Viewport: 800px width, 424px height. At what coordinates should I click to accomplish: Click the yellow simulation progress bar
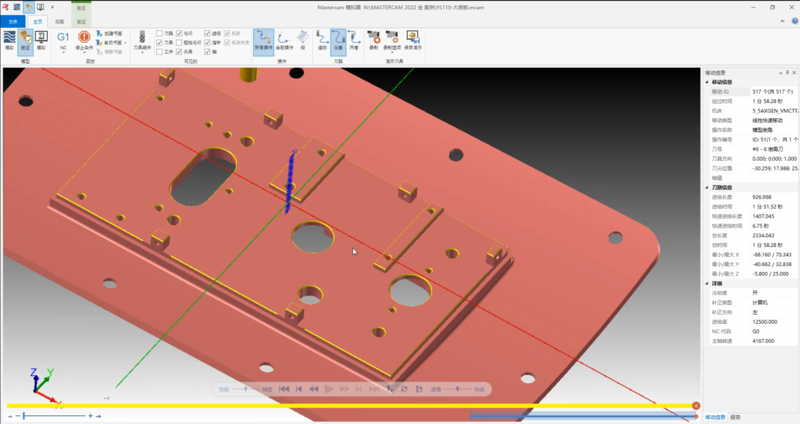[351, 406]
